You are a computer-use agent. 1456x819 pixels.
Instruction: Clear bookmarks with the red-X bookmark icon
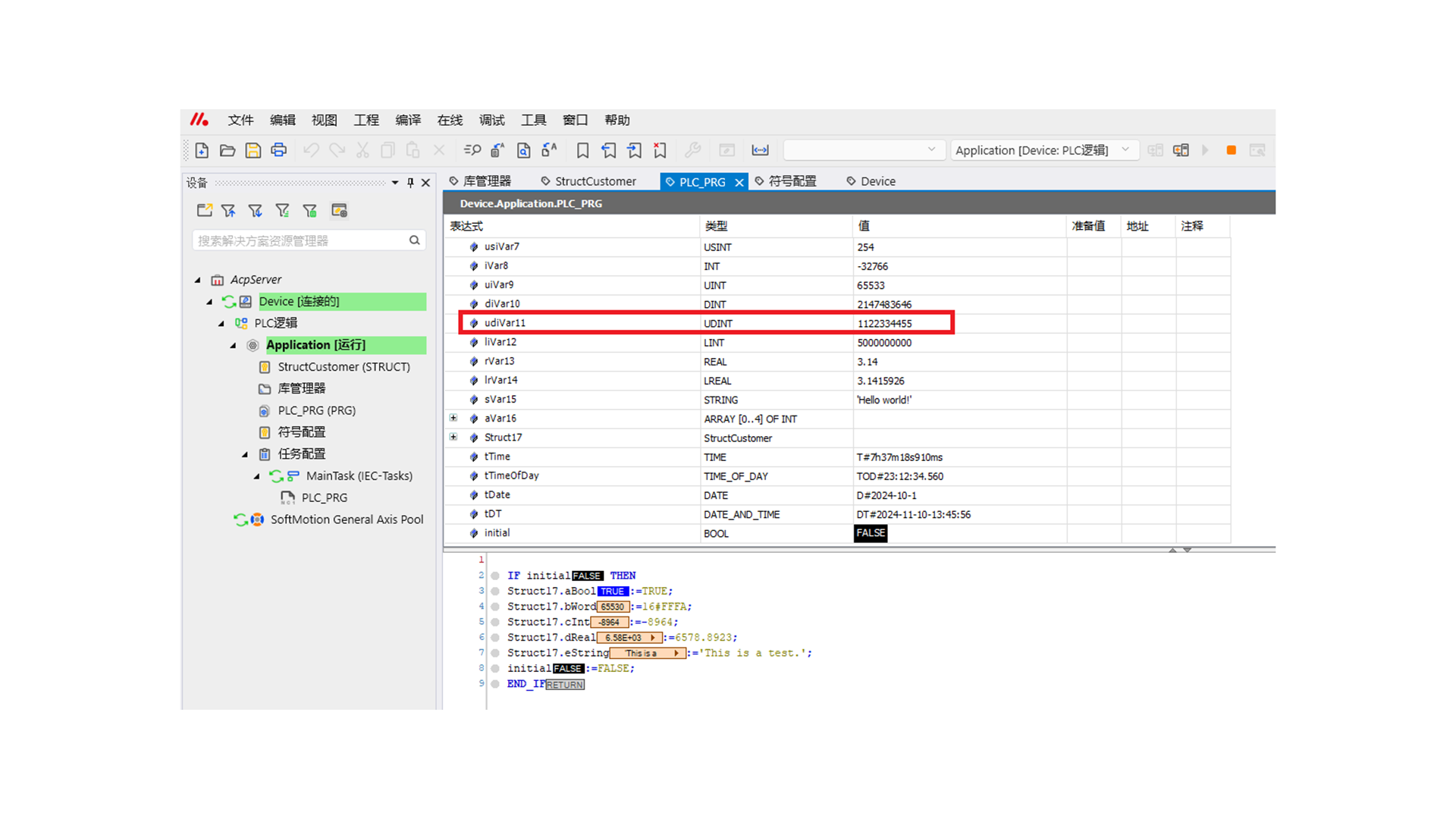[660, 150]
